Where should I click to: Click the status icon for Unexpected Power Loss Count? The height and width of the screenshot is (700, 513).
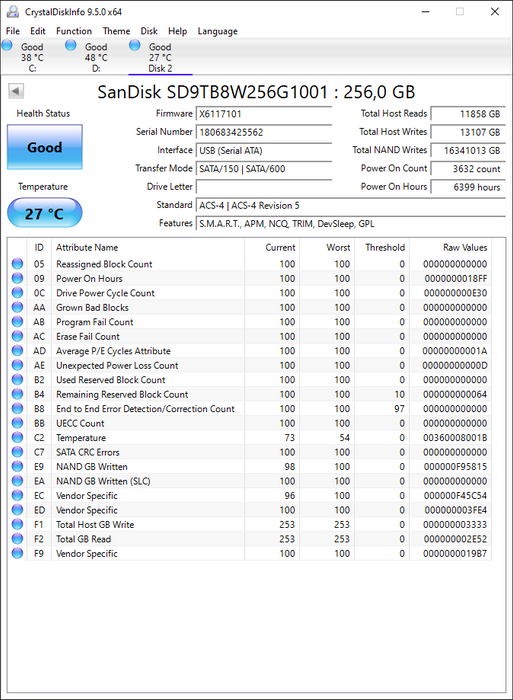[17, 365]
